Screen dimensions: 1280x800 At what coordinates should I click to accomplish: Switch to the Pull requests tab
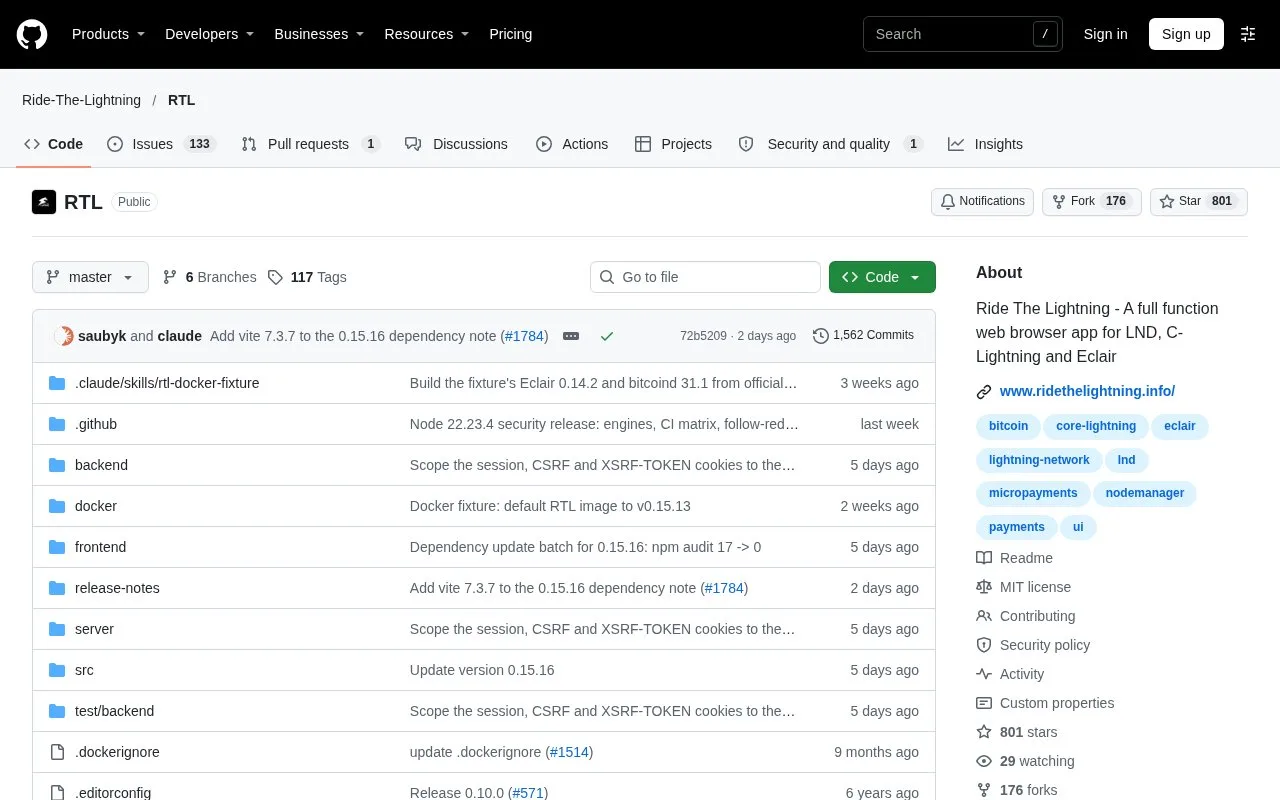pos(310,144)
